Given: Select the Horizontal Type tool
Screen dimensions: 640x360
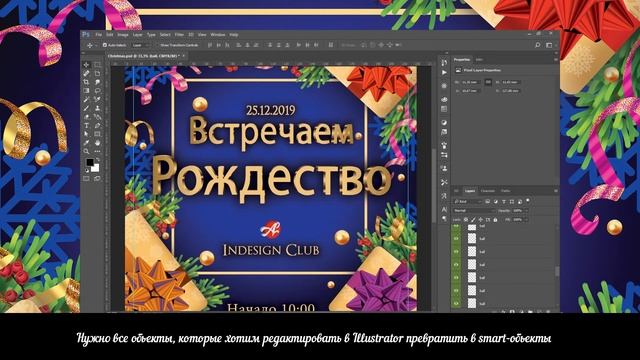Looking at the screenshot, I should tap(86, 125).
